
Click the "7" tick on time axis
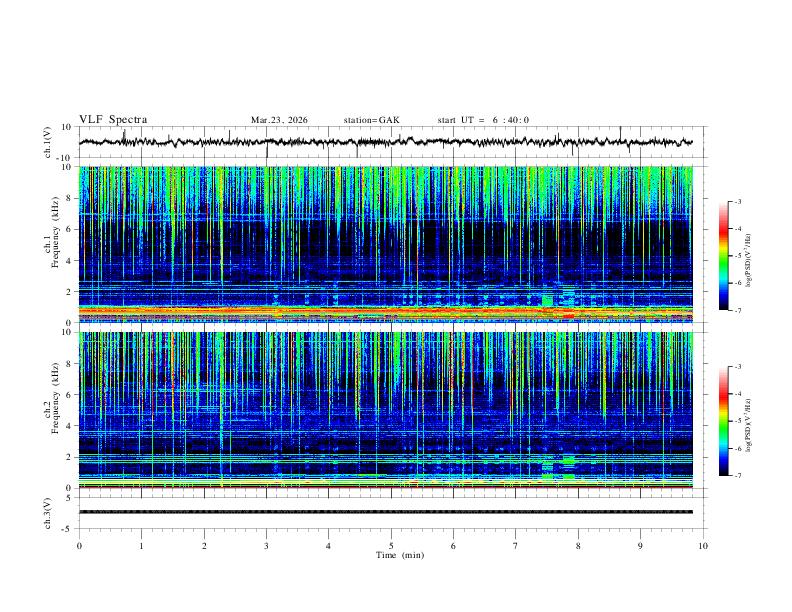[x=515, y=546]
